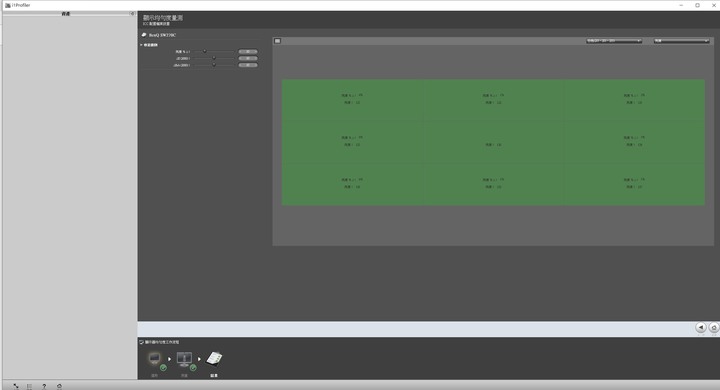The image size is (720, 390).
Task: Click the value button beside the luminance slider
Action: click(x=248, y=51)
